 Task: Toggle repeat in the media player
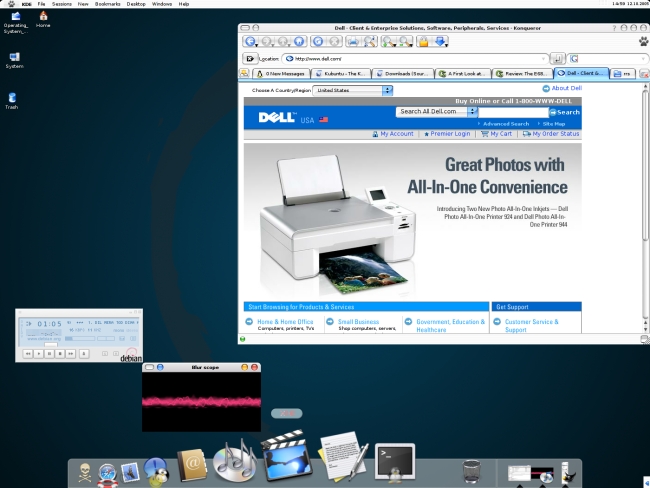[116, 354]
